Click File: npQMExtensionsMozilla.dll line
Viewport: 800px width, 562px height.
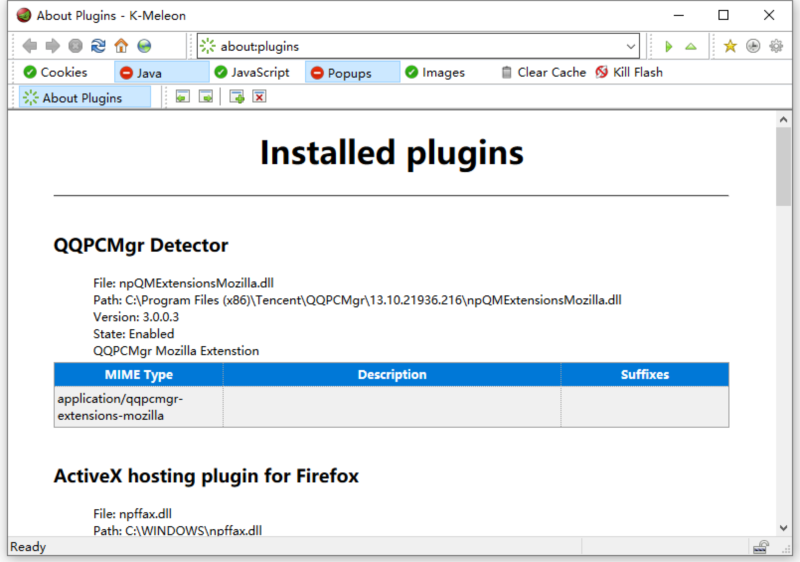tap(183, 283)
